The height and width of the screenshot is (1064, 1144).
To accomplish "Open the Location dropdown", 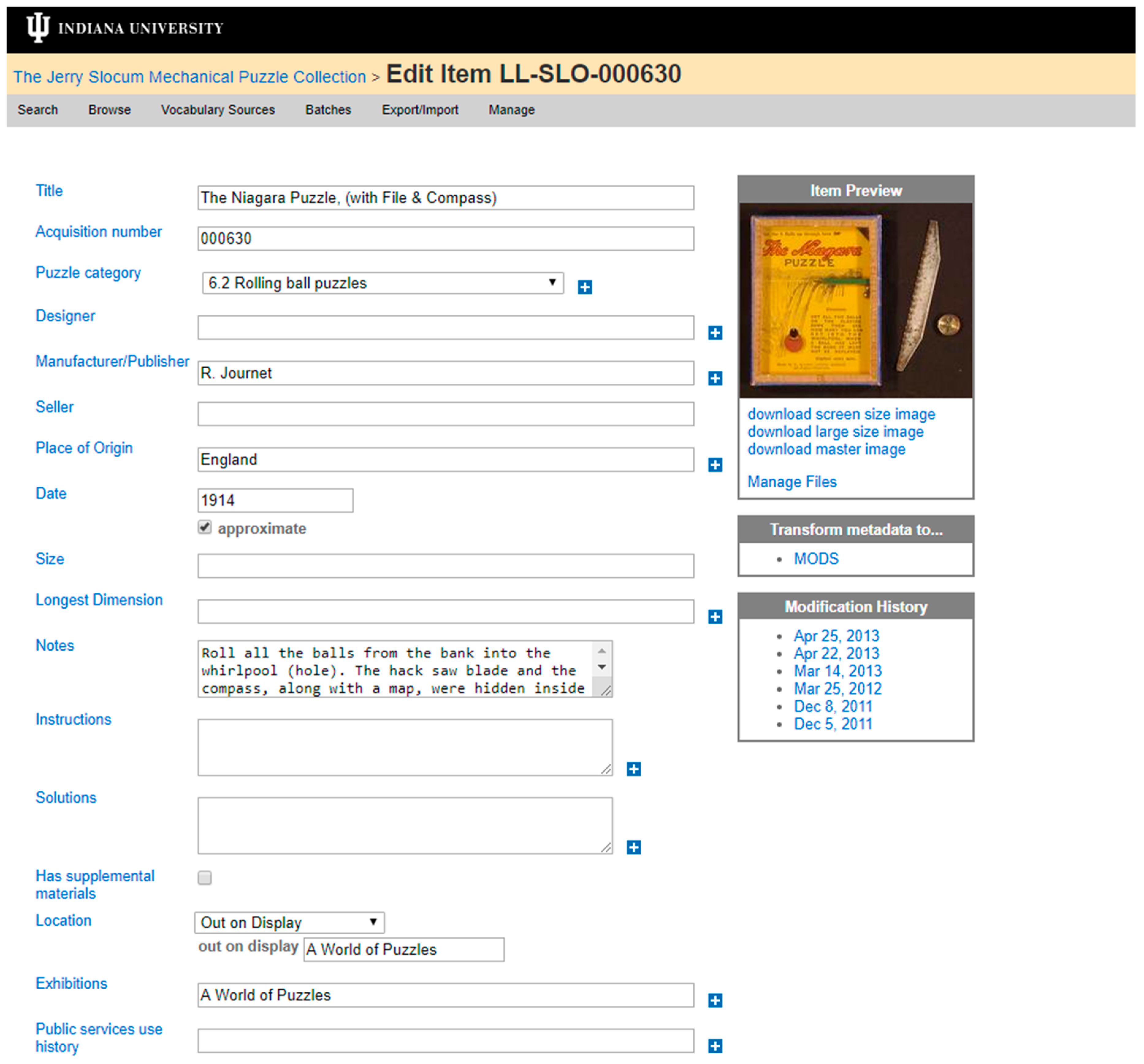I will pos(289,922).
